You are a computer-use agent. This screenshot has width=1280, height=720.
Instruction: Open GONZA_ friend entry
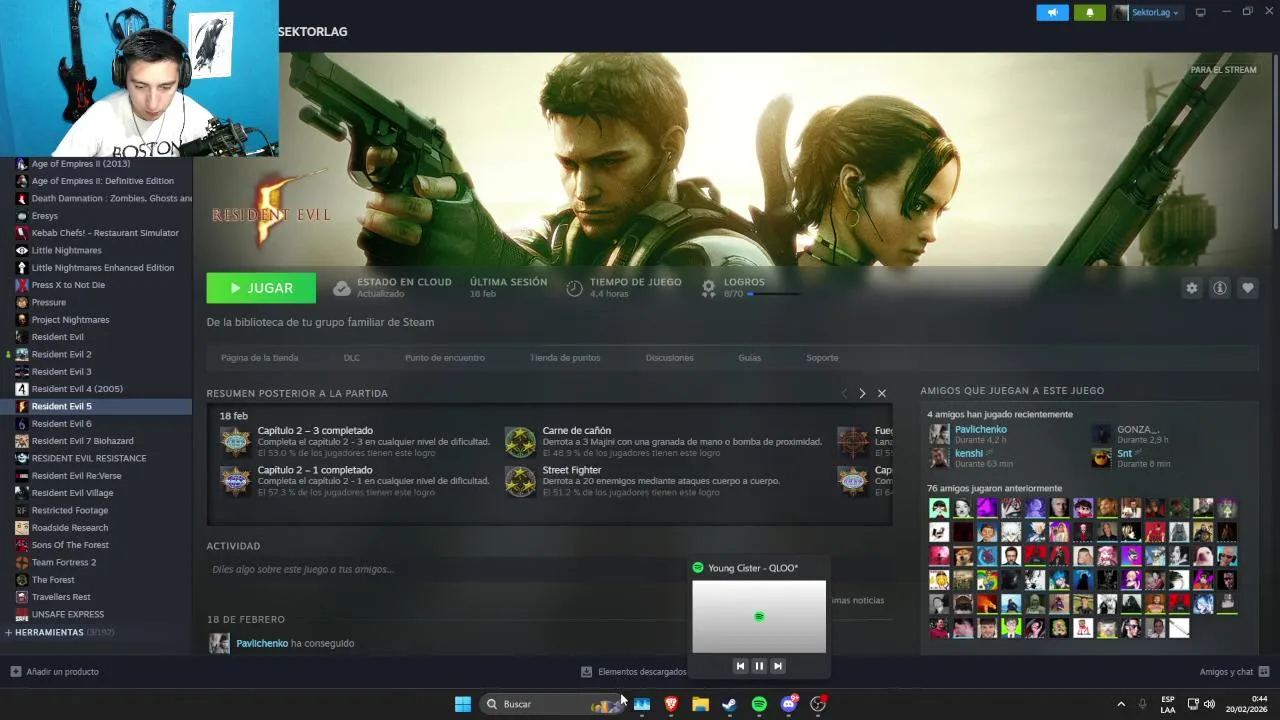pyautogui.click(x=1138, y=429)
